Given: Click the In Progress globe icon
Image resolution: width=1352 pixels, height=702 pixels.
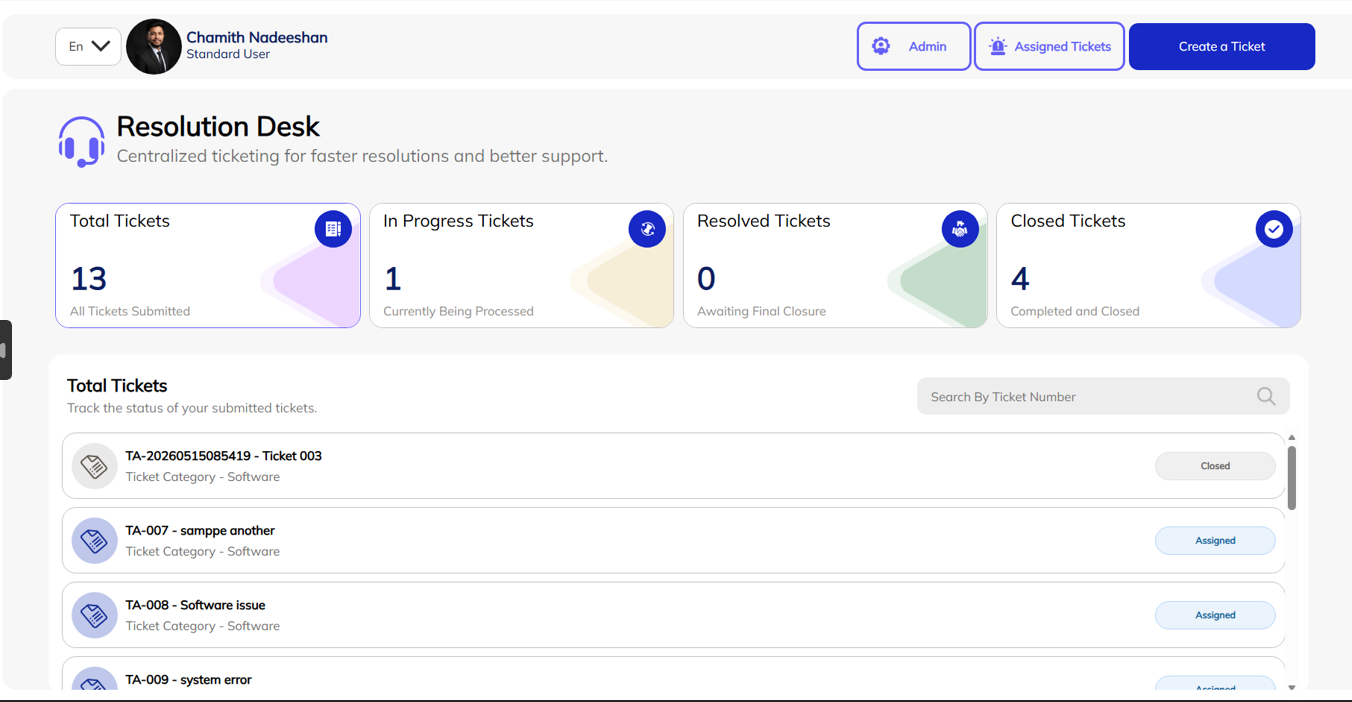Looking at the screenshot, I should coord(647,229).
